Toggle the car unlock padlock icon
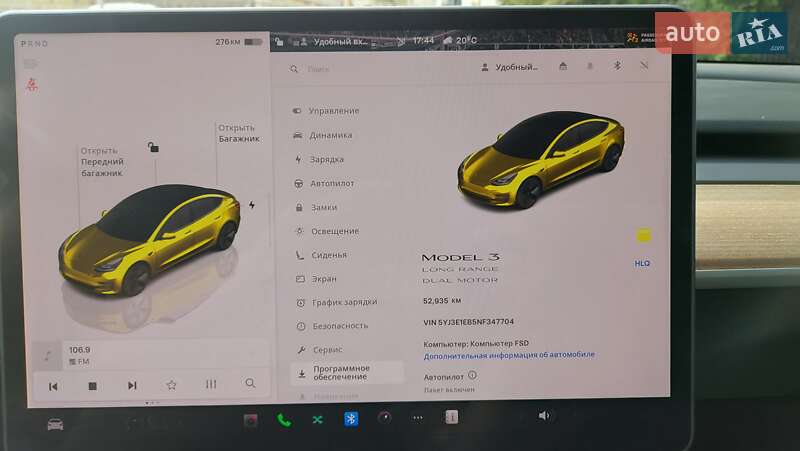 point(153,147)
